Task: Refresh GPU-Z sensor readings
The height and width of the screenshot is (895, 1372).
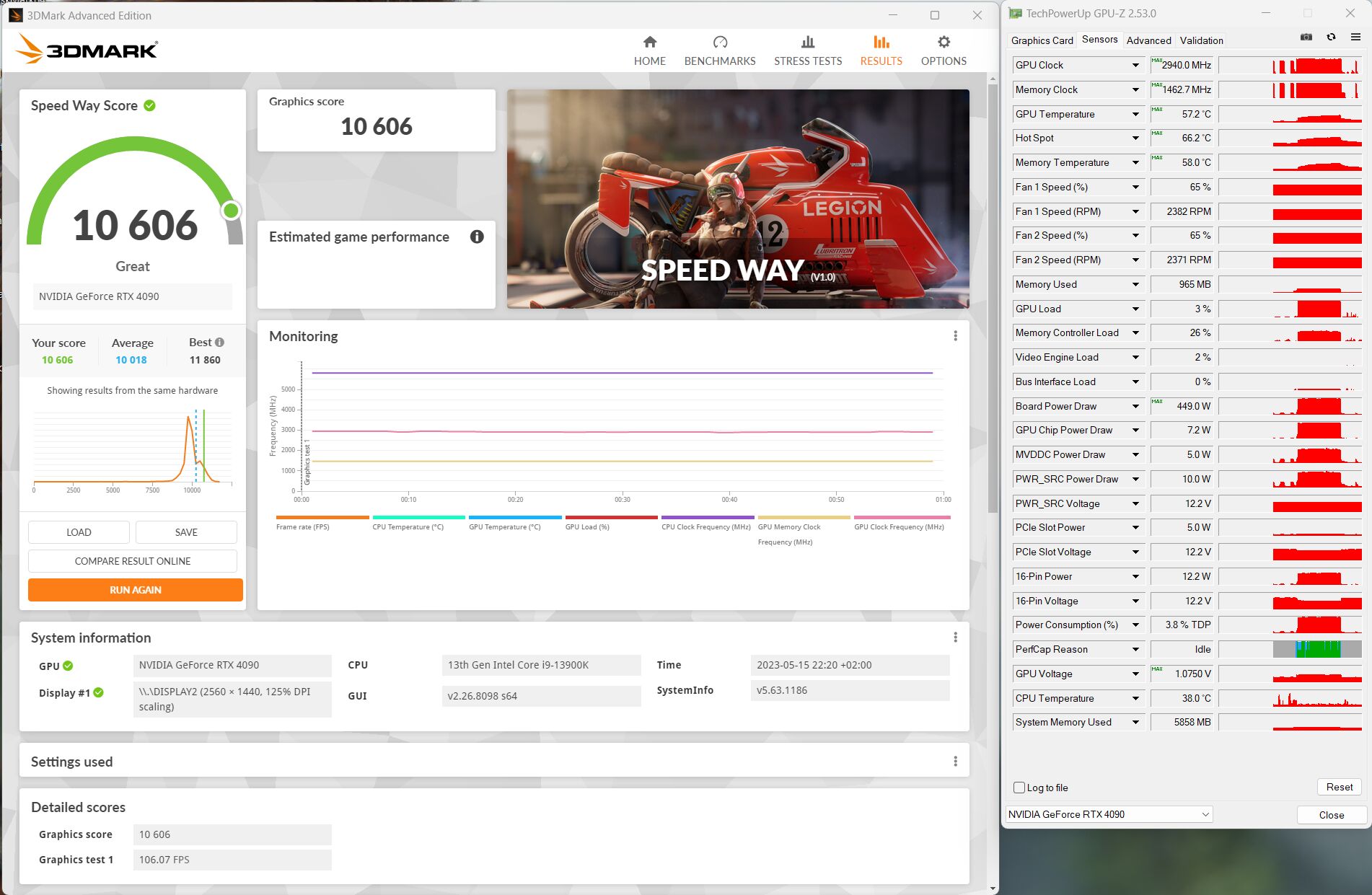Action: tap(1331, 38)
